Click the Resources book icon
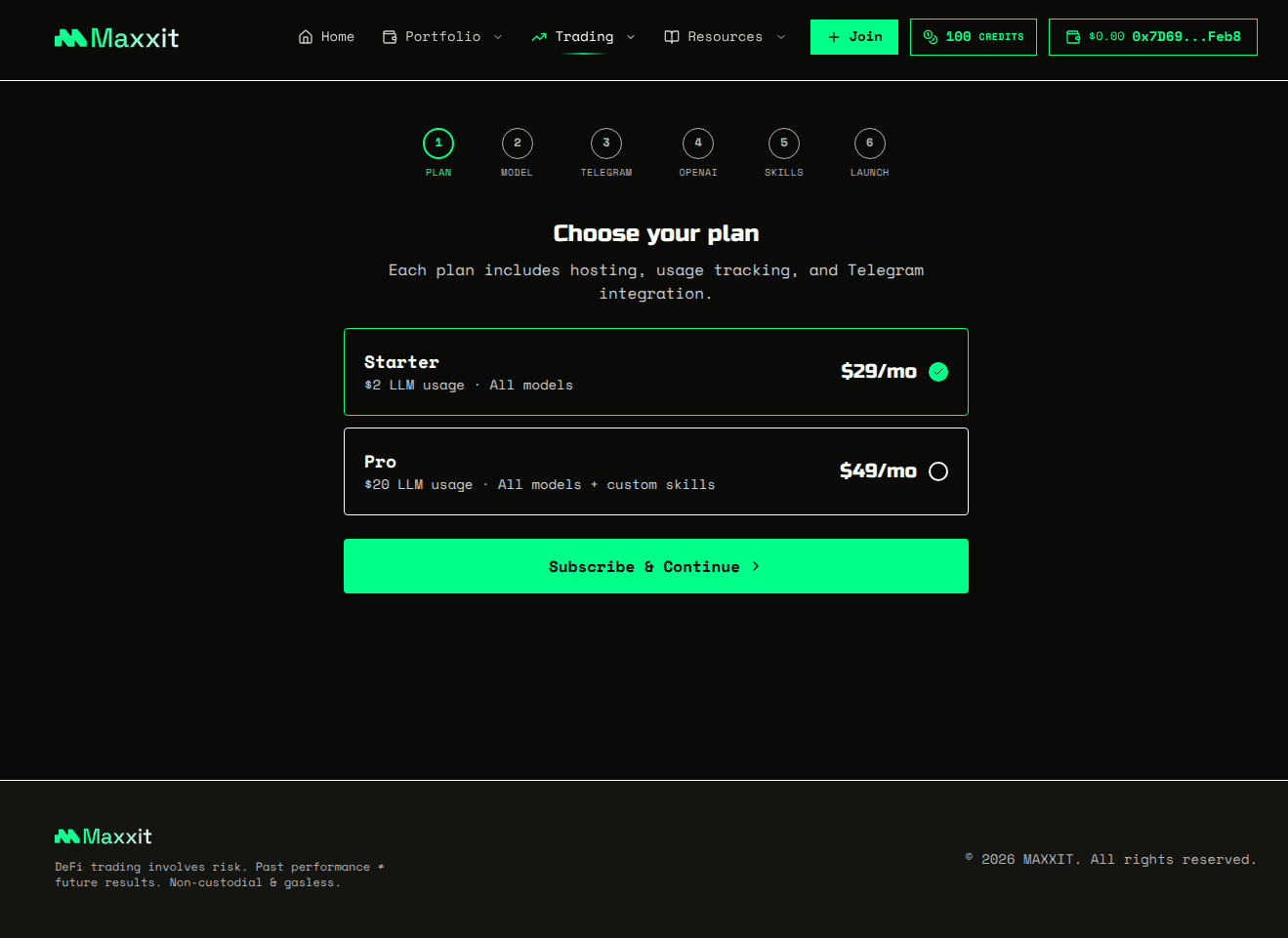 (x=672, y=37)
